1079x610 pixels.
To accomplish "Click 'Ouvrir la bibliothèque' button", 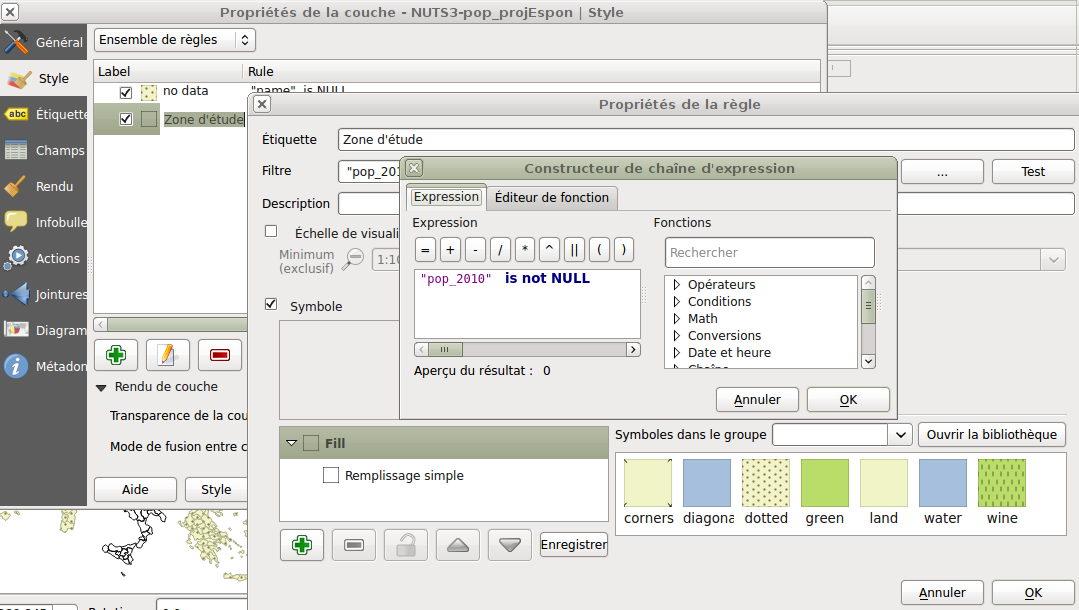I will [x=992, y=434].
